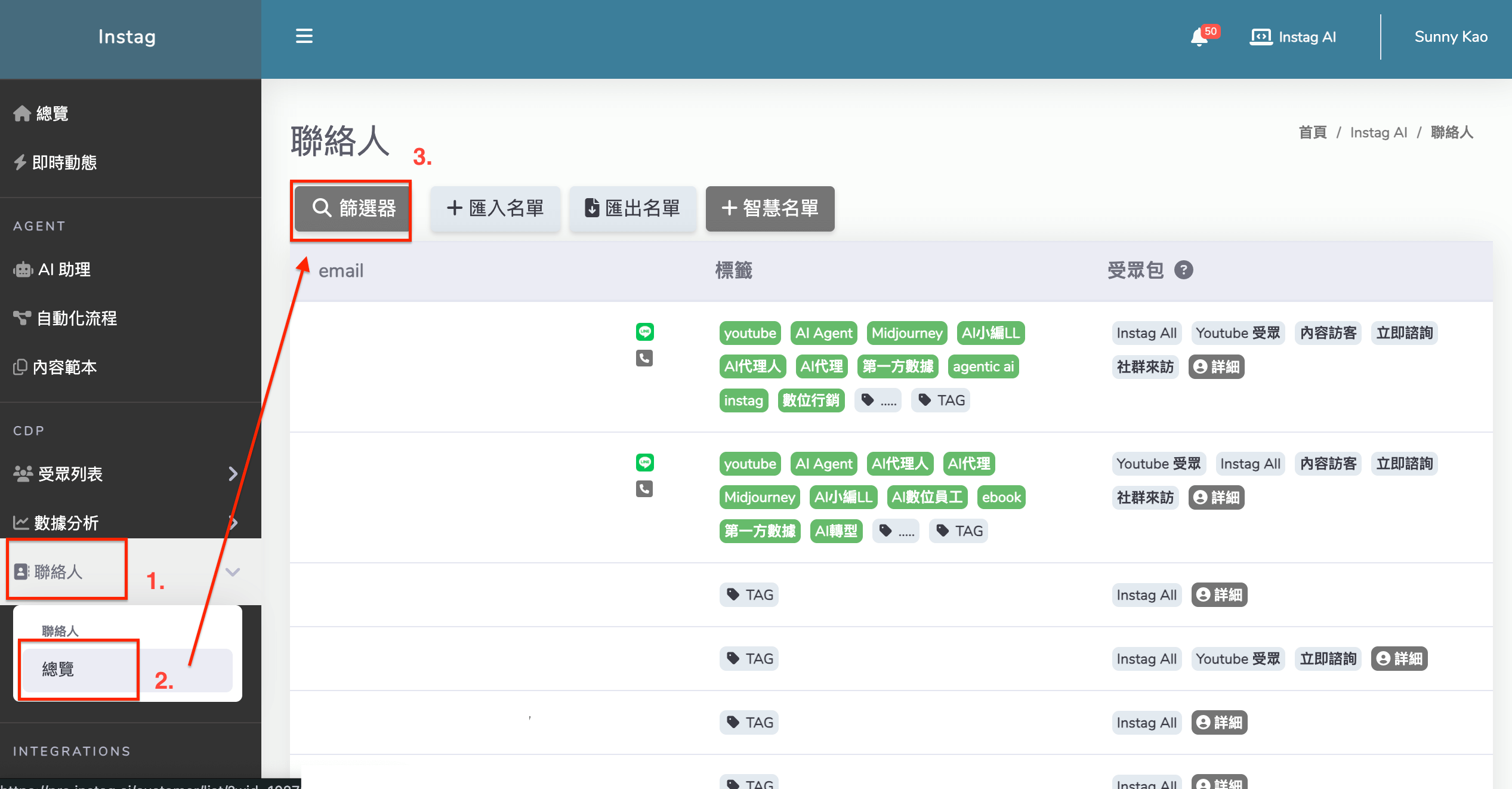The image size is (1512, 789).
Task: Select 總覽 under the 聯絡人 submenu
Action: click(x=58, y=669)
